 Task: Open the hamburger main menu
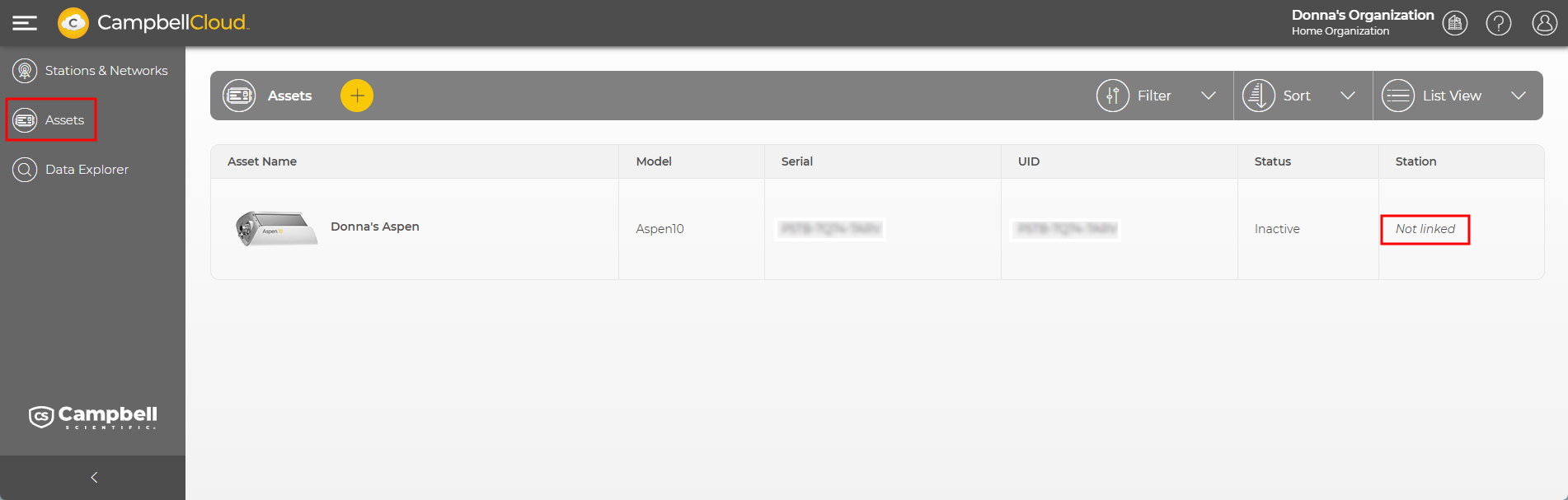coord(25,23)
